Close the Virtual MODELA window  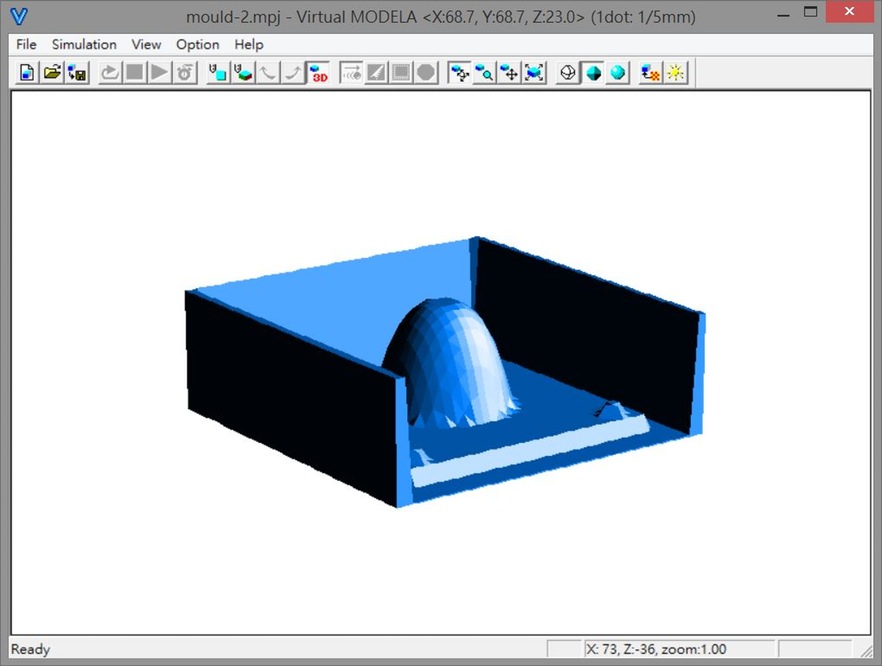coord(849,11)
